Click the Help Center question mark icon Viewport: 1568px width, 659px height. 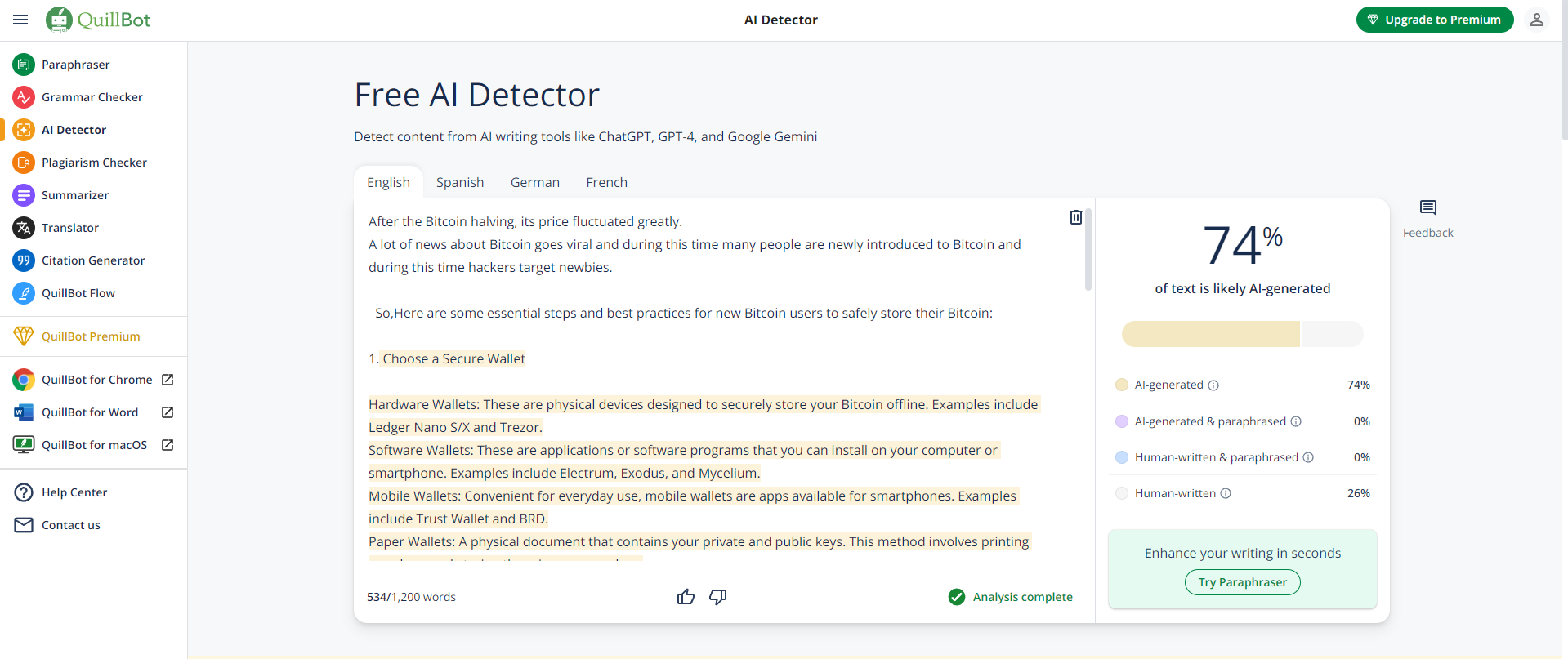click(x=24, y=492)
